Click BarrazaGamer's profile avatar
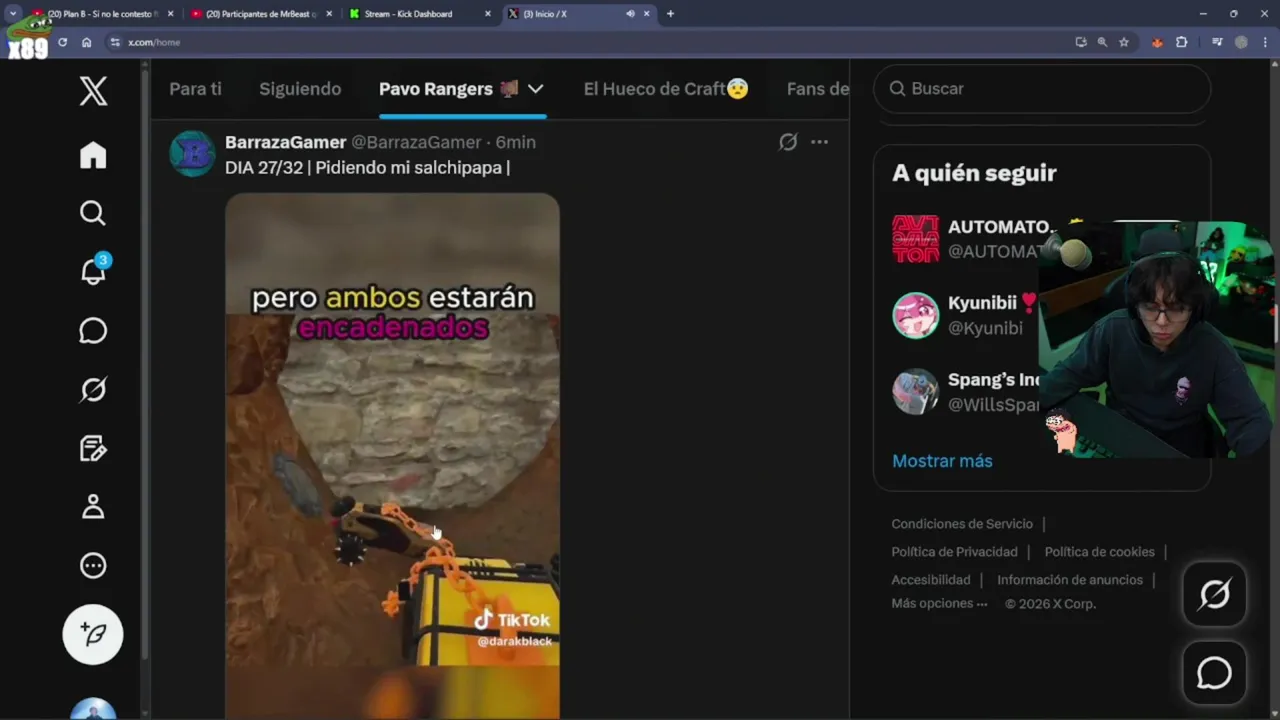Viewport: 1280px width, 720px height. 192,153
